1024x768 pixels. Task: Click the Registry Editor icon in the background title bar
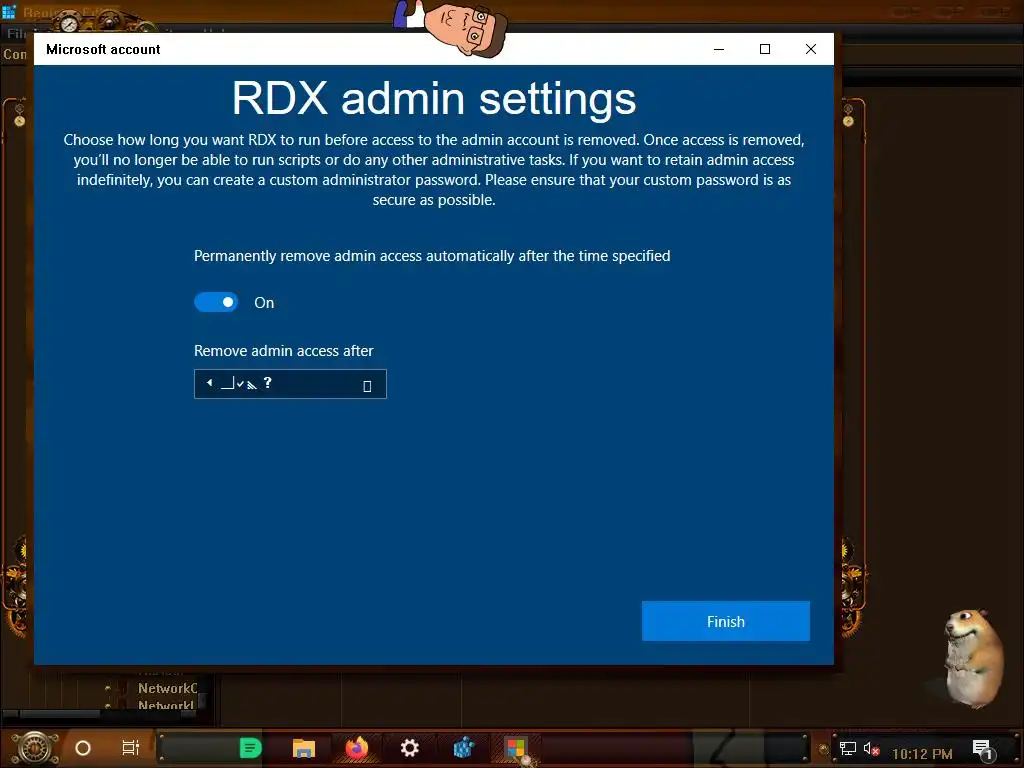pos(8,12)
